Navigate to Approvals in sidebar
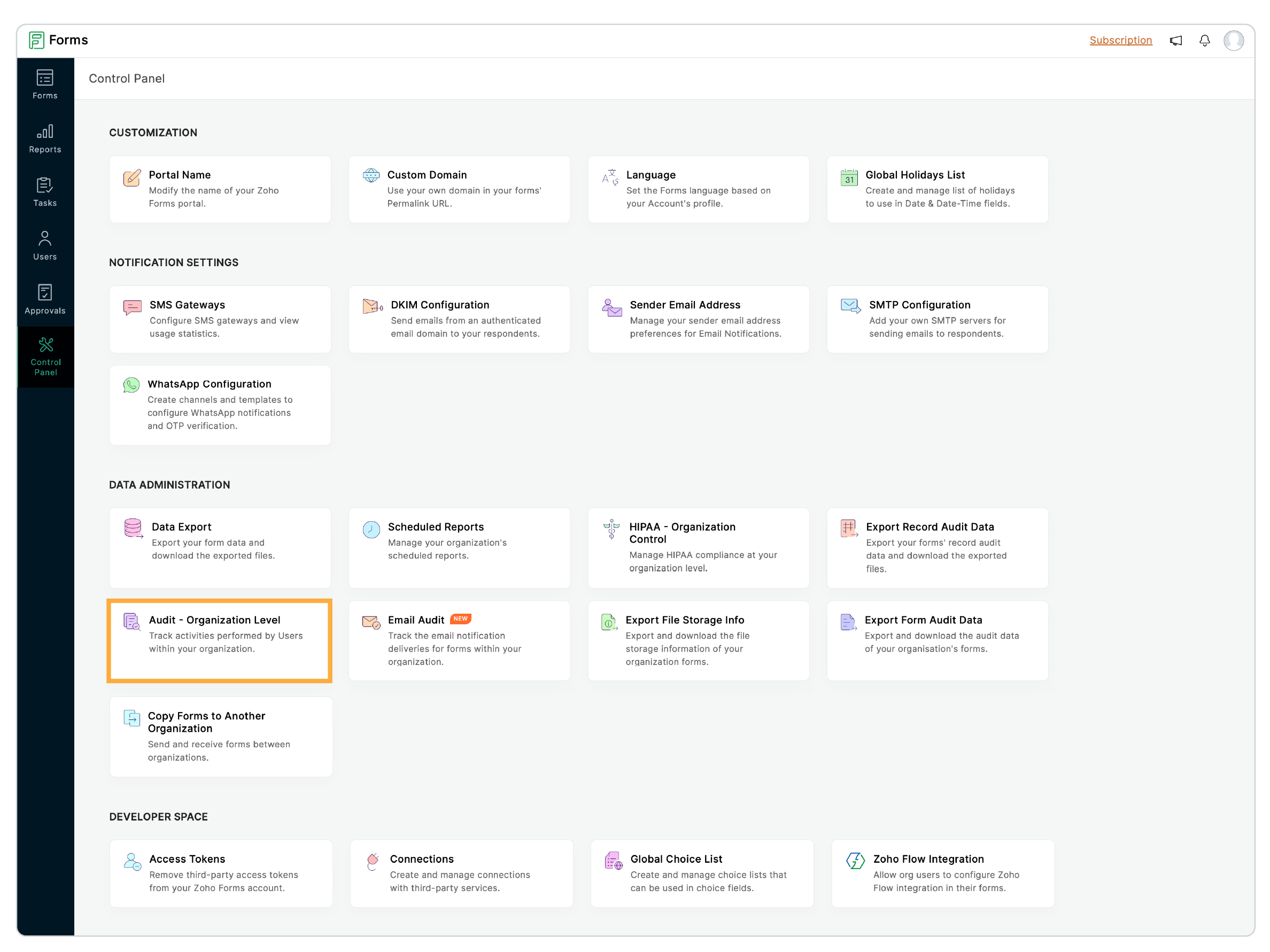This screenshot has width=1270, height=952. pos(45,299)
